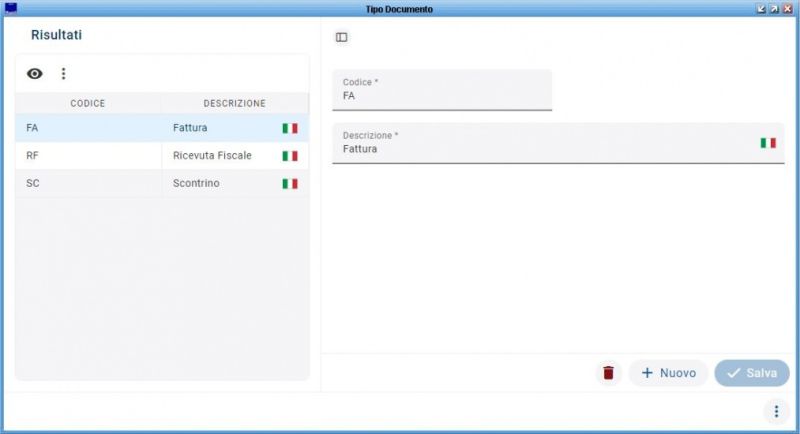
Task: Click the Risultati heading
Action: point(56,35)
